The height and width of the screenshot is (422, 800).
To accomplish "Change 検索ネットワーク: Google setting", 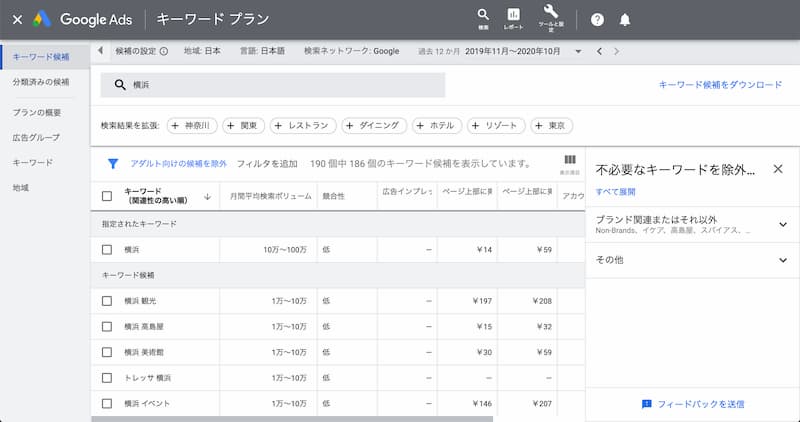I will [x=352, y=51].
